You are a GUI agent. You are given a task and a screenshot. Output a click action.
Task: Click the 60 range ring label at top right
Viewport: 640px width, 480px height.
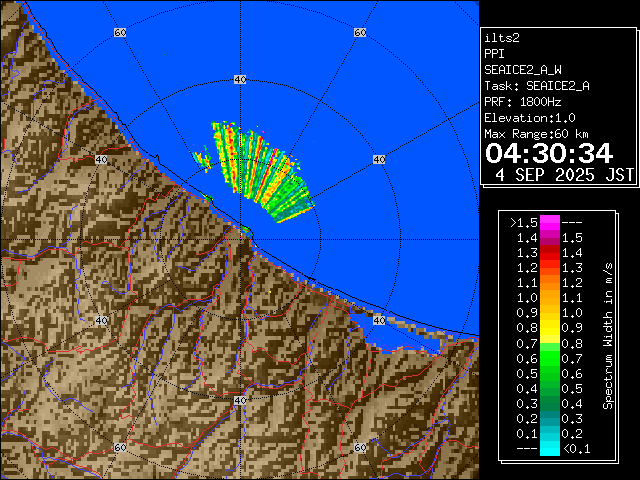click(359, 33)
